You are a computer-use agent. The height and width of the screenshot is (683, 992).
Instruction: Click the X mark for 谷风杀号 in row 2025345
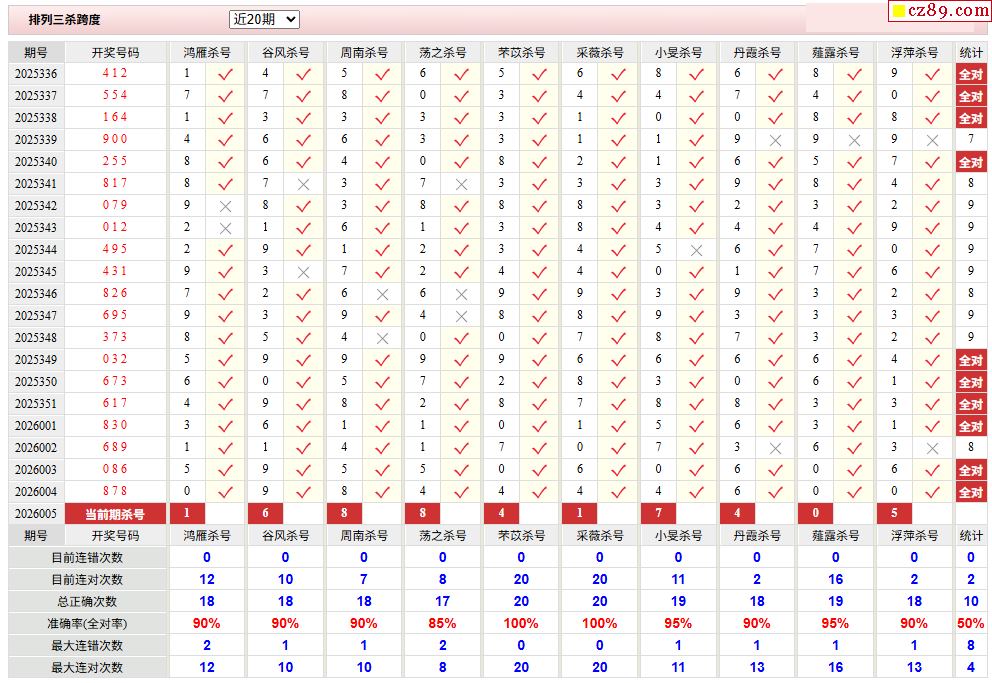coord(304,272)
